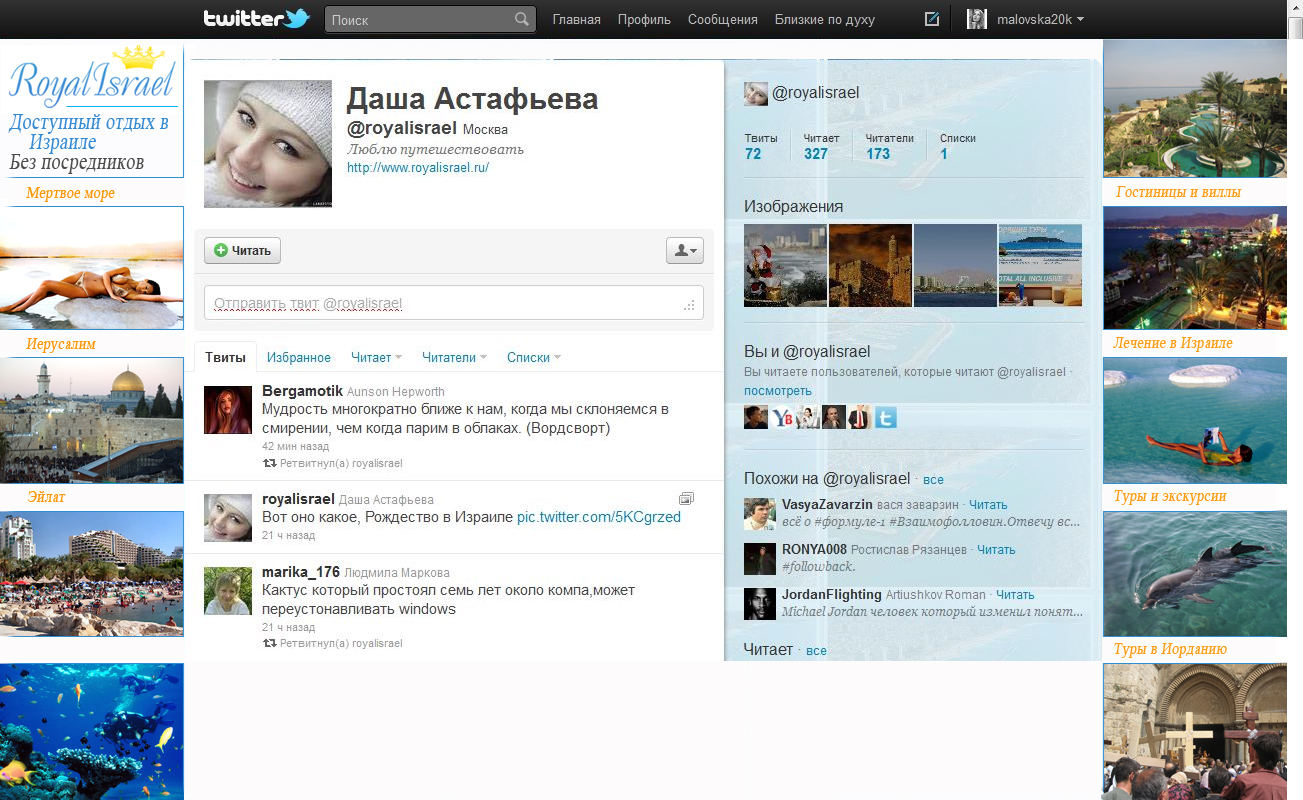1303x800 pixels.
Task: Follow RONYA008 via its Читать link
Action: tap(996, 550)
